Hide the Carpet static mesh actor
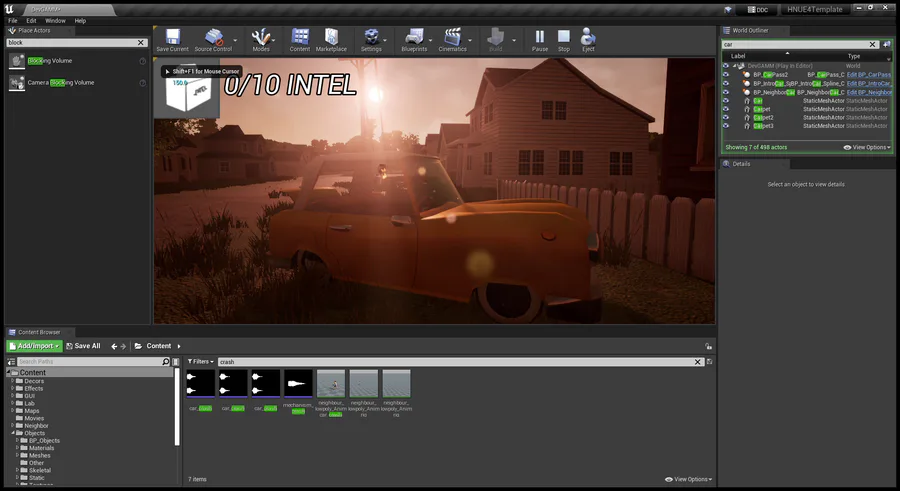The height and width of the screenshot is (491, 900). pos(726,109)
